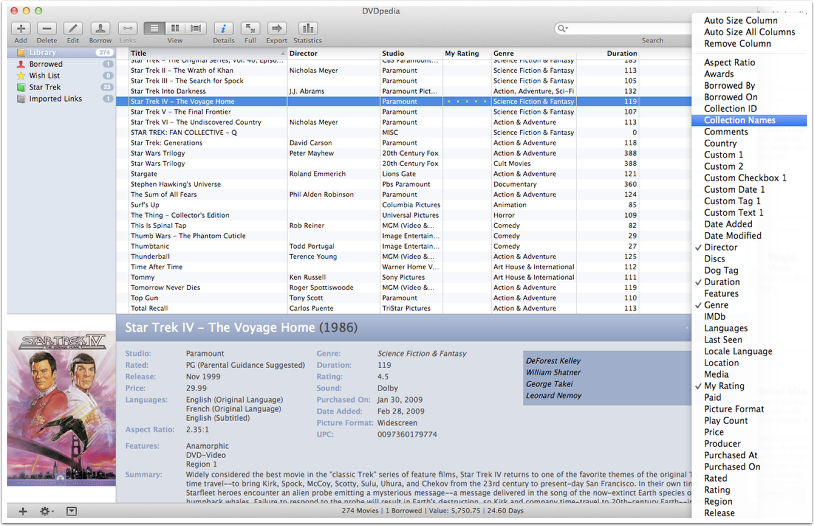The width and height of the screenshot is (814, 526).
Task: Click the Export arrow icon
Action: point(277,28)
